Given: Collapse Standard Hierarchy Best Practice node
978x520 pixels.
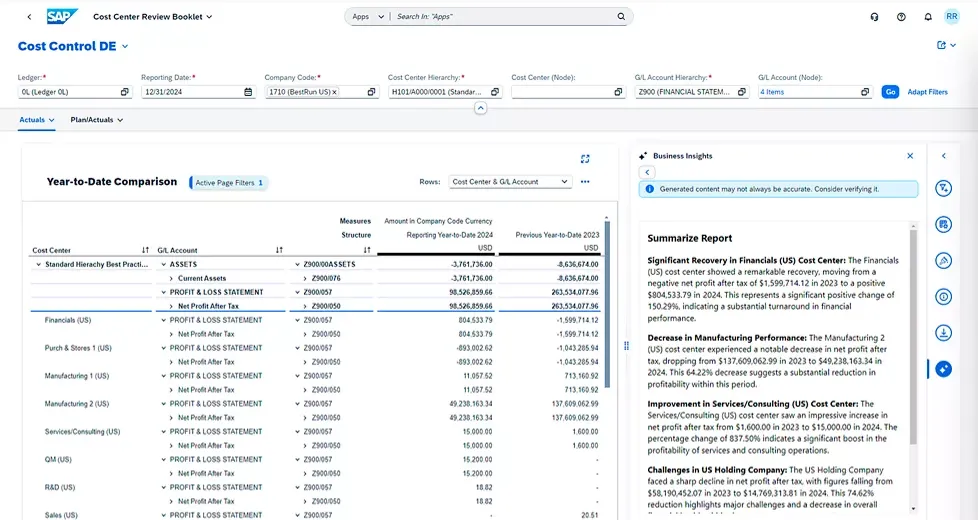Looking at the screenshot, I should point(39,264).
